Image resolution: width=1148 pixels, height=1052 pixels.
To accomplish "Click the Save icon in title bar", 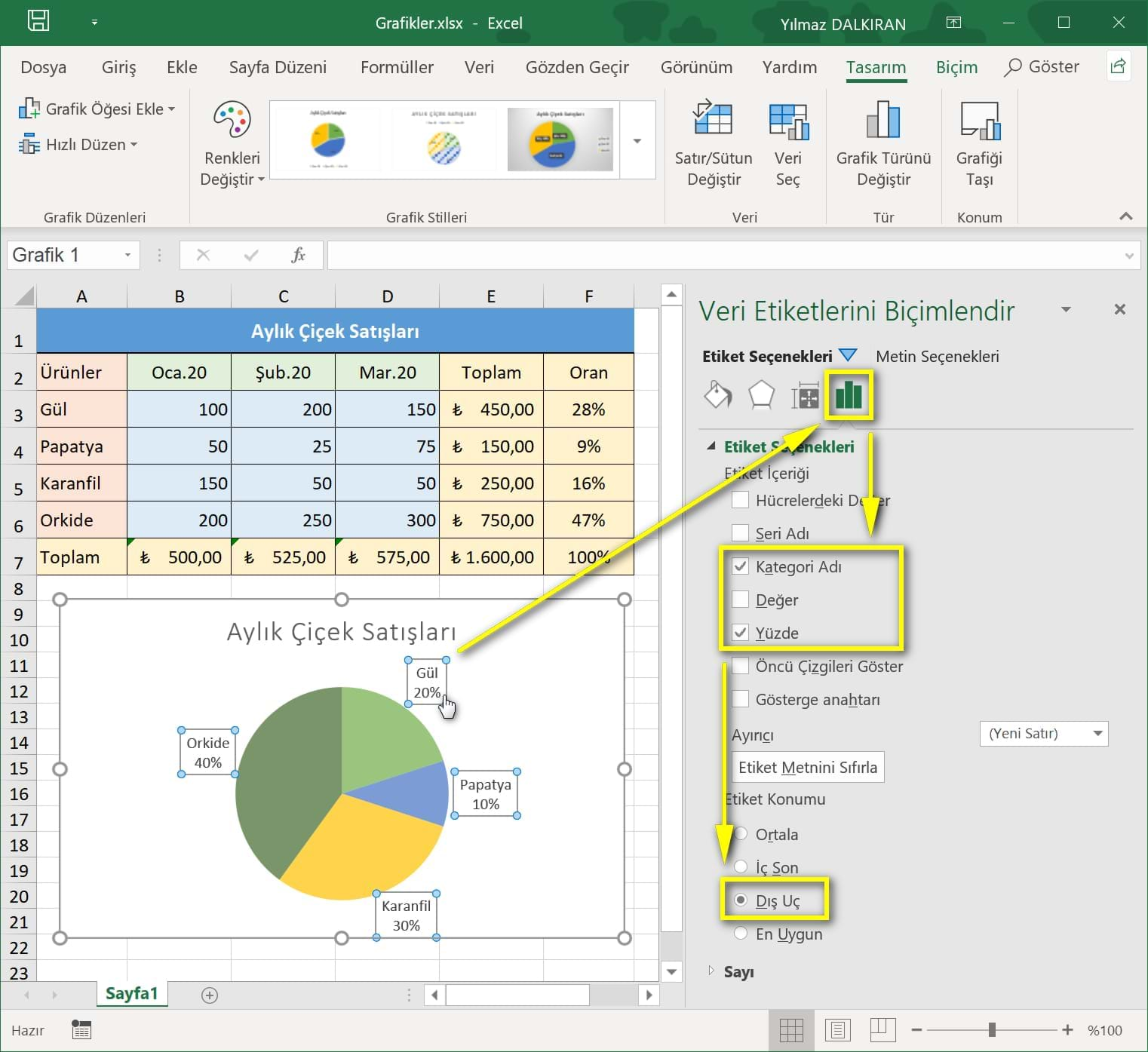I will pyautogui.click(x=38, y=21).
